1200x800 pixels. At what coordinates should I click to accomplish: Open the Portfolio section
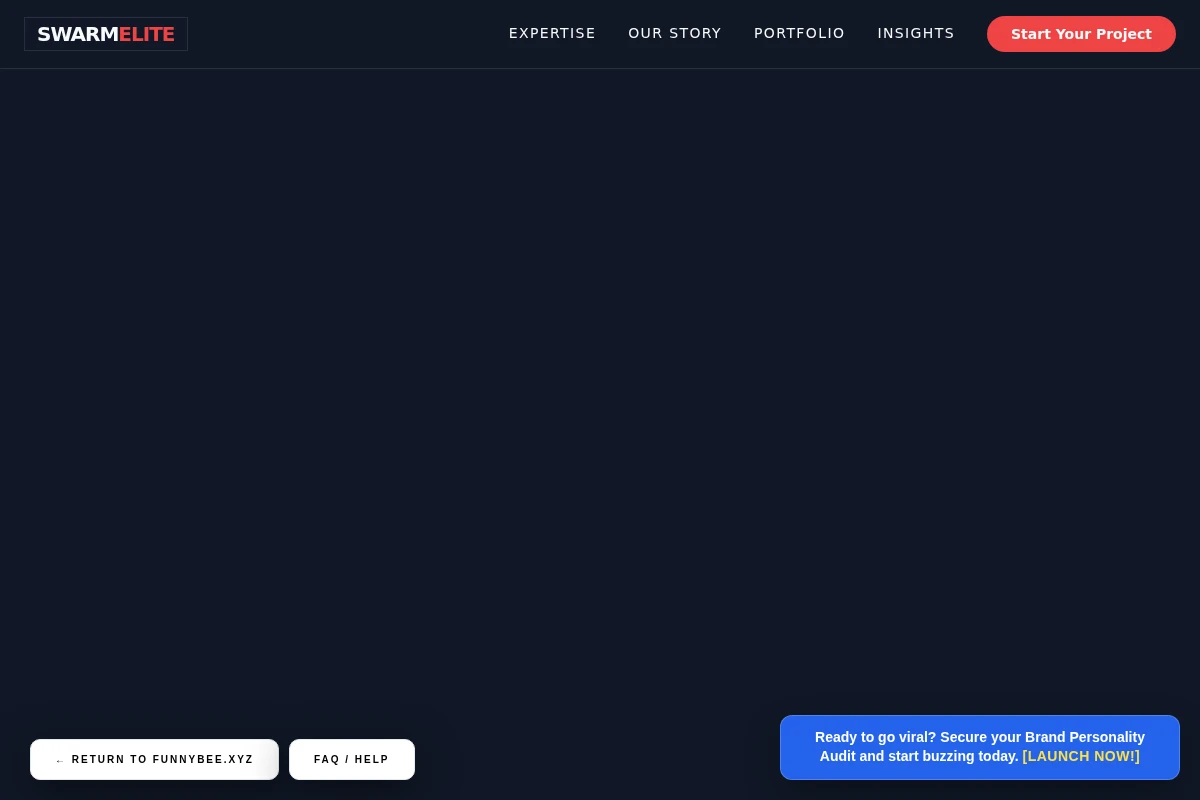(799, 33)
